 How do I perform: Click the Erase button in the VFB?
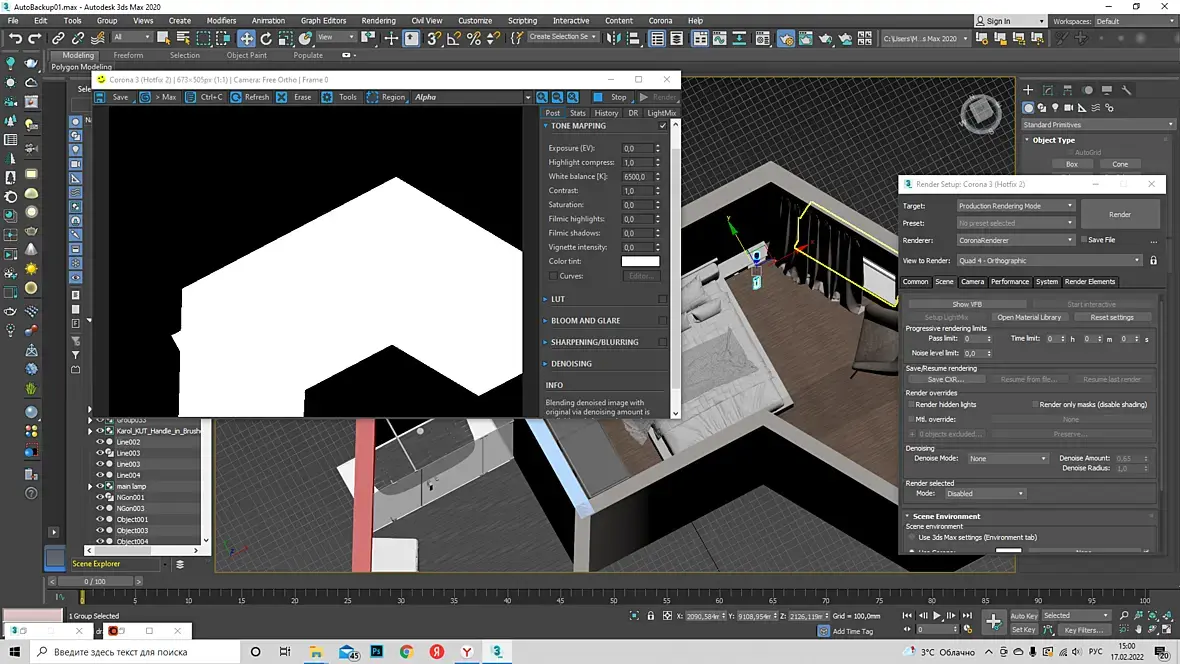tap(294, 97)
